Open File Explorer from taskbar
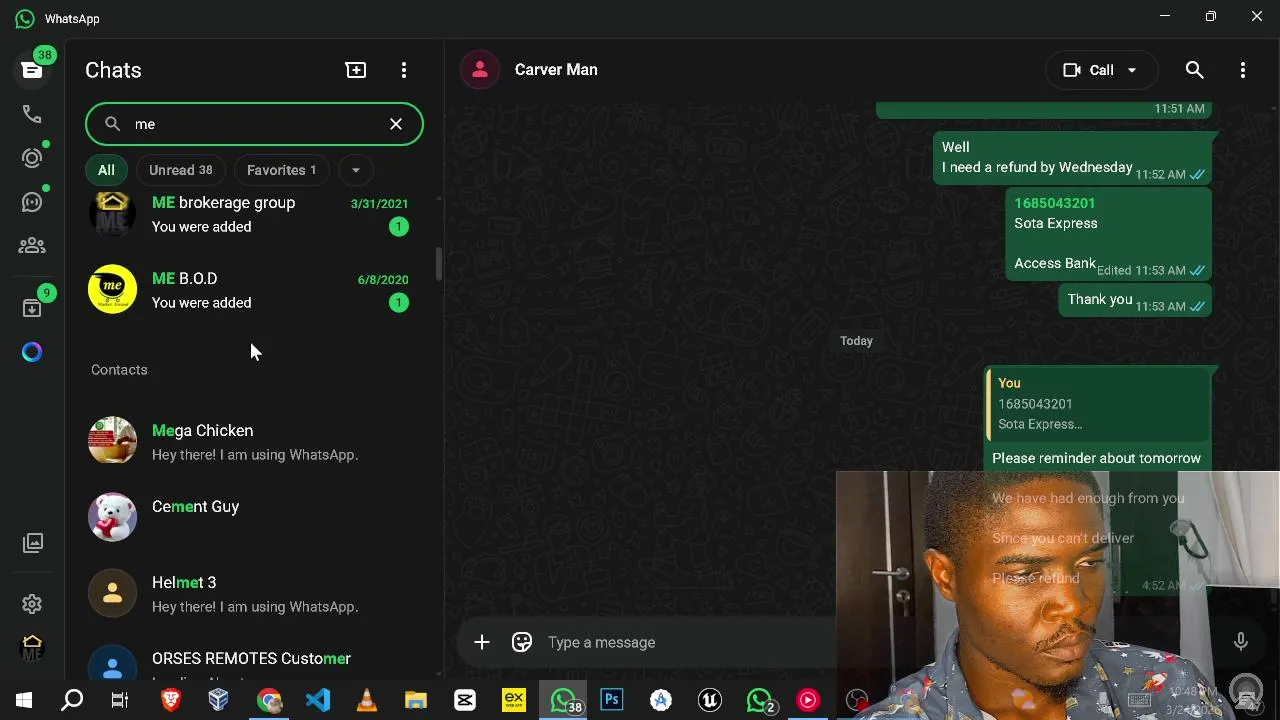This screenshot has height=720, width=1280. pyautogui.click(x=416, y=700)
